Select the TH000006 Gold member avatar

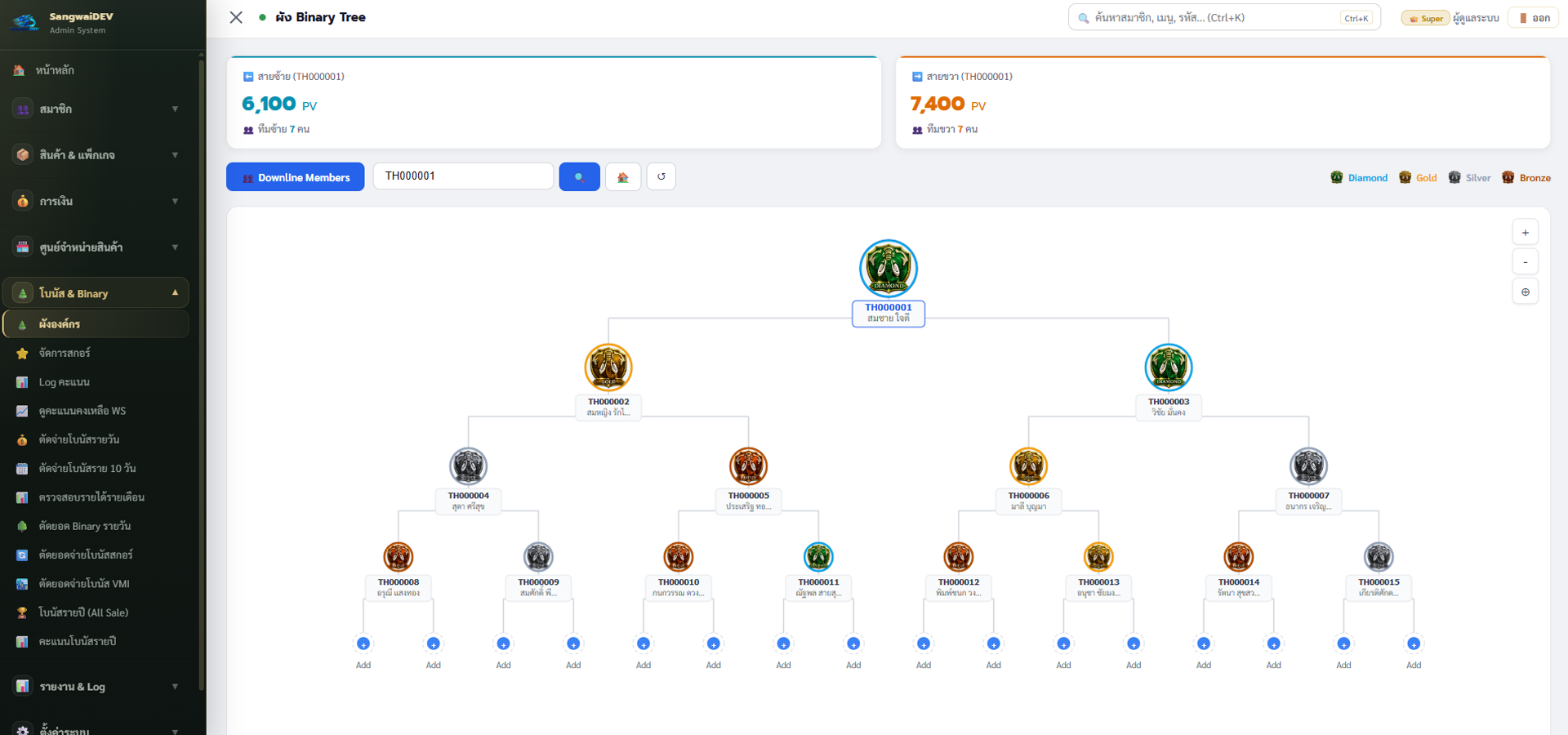click(1029, 466)
